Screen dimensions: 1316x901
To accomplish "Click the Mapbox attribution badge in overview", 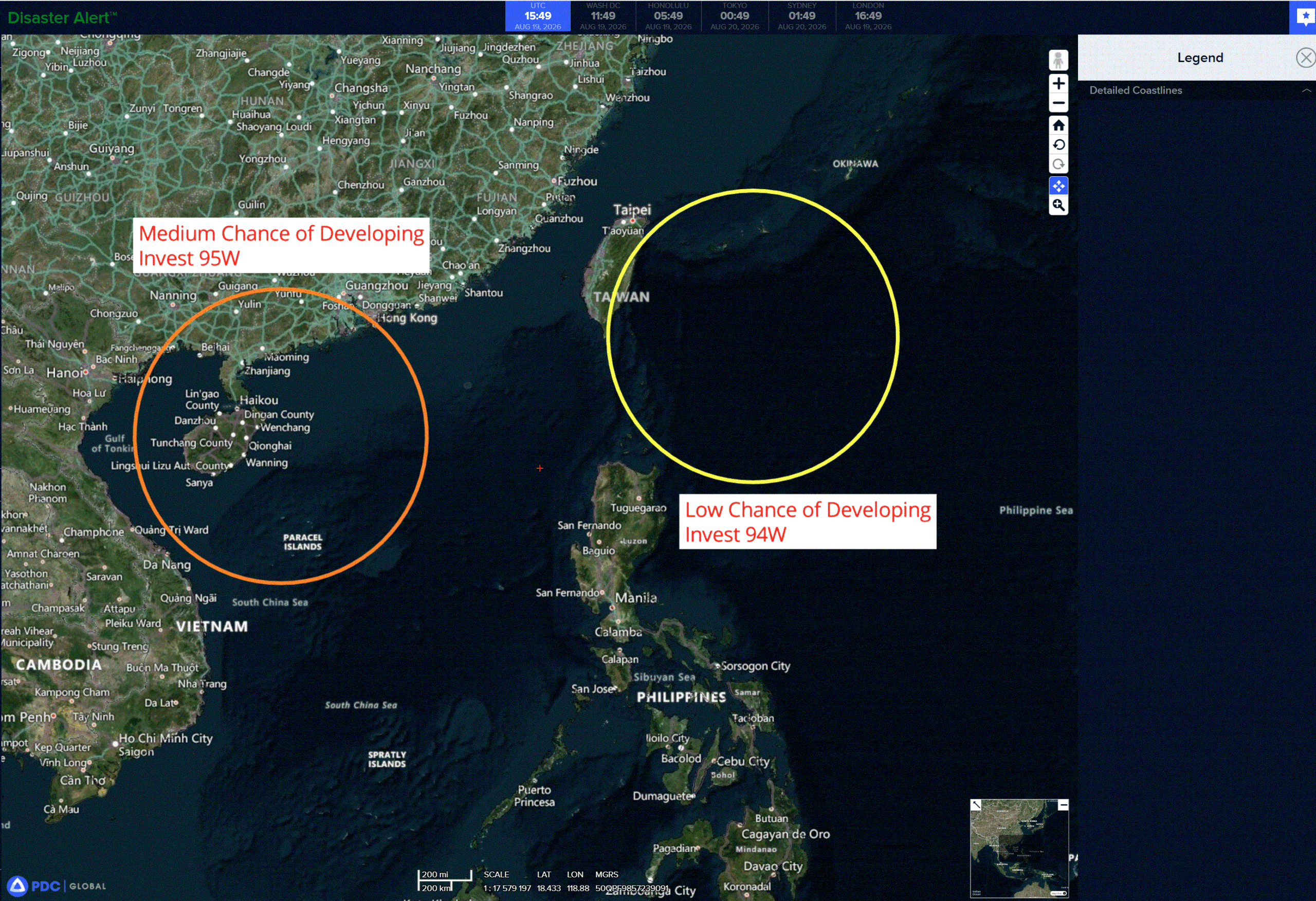I will pos(1057,893).
